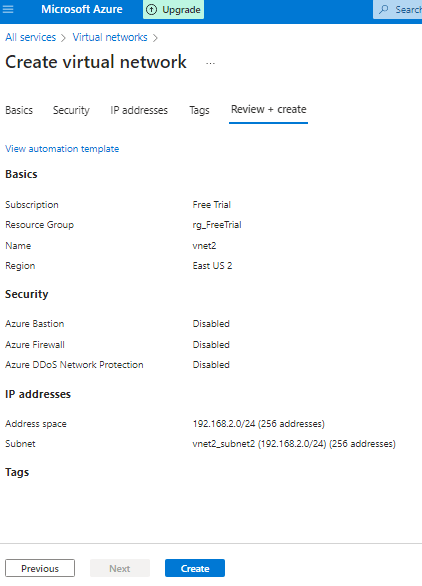This screenshot has height=586, width=422.
Task: Select the Review + create tab
Action: (268, 110)
